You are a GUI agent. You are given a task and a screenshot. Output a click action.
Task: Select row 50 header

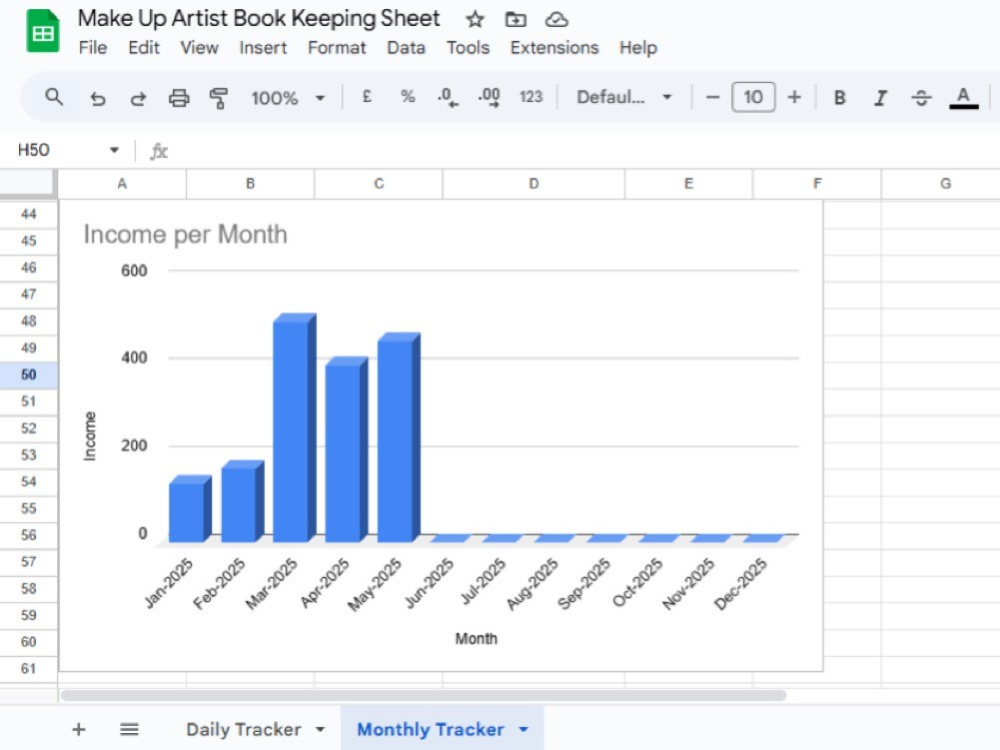pyautogui.click(x=29, y=375)
